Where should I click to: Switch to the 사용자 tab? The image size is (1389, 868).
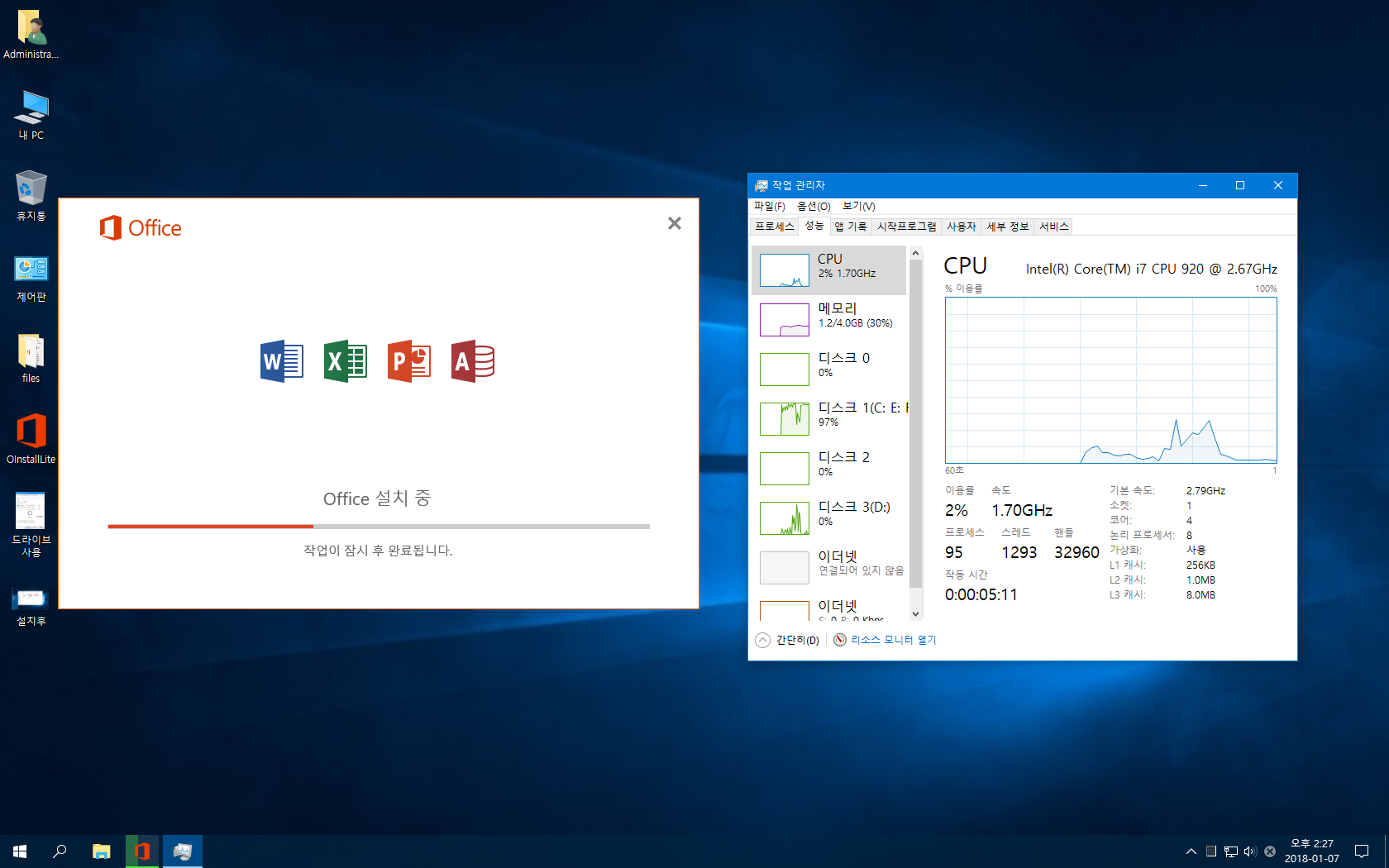pos(962,227)
